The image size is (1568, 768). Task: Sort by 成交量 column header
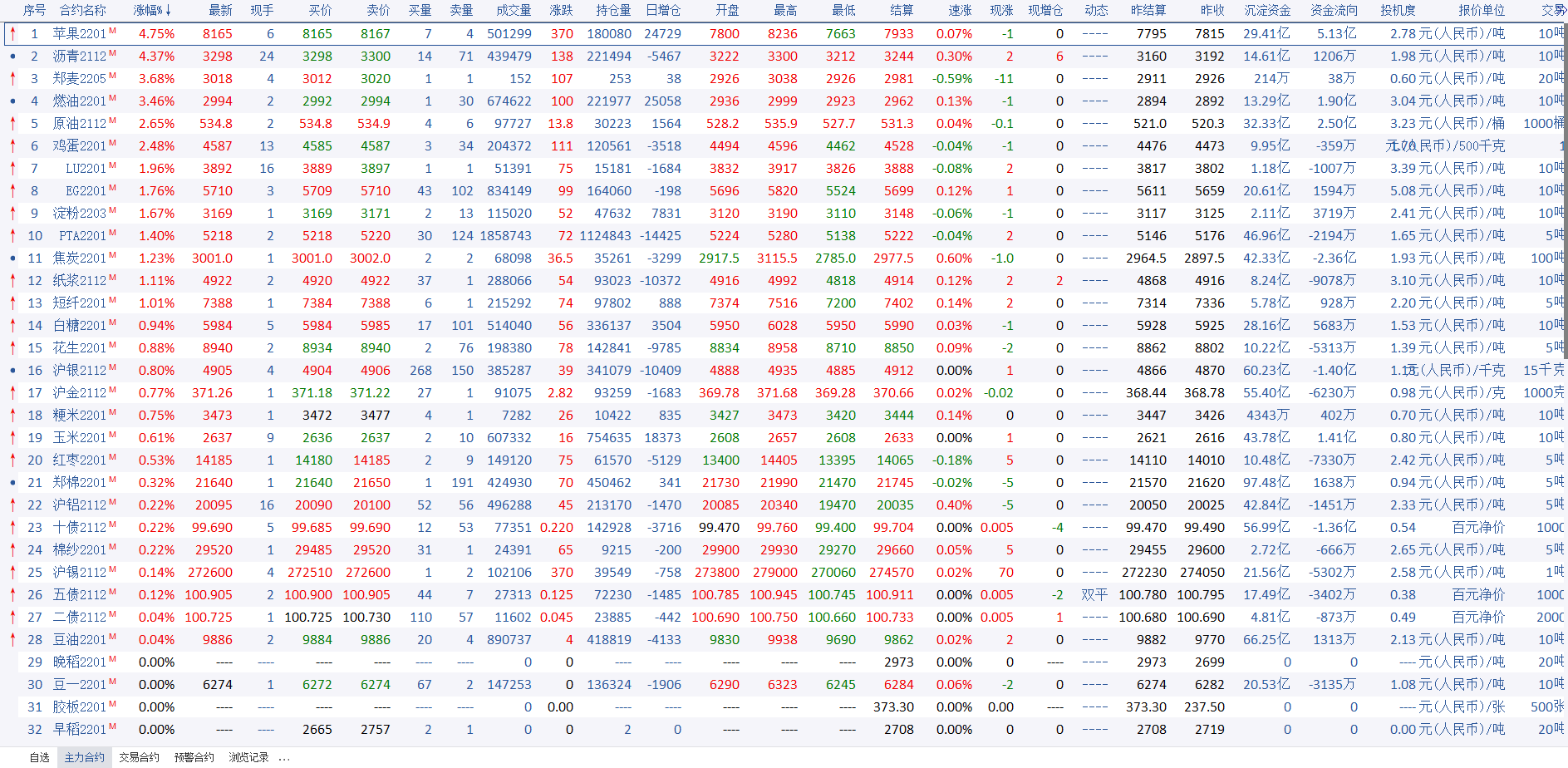pyautogui.click(x=514, y=11)
